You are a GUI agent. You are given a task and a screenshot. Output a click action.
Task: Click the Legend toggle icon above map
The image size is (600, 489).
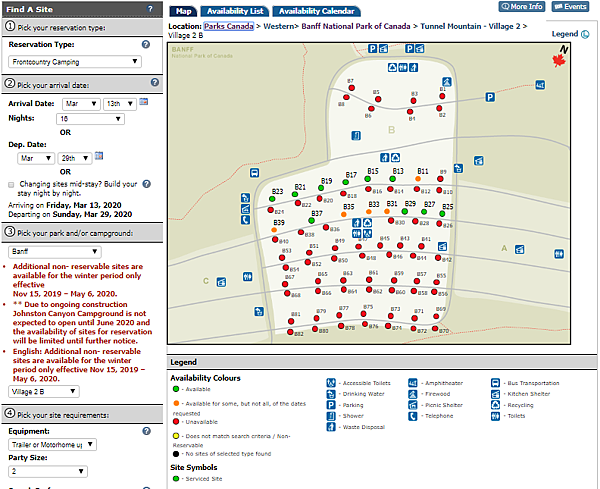585,34
